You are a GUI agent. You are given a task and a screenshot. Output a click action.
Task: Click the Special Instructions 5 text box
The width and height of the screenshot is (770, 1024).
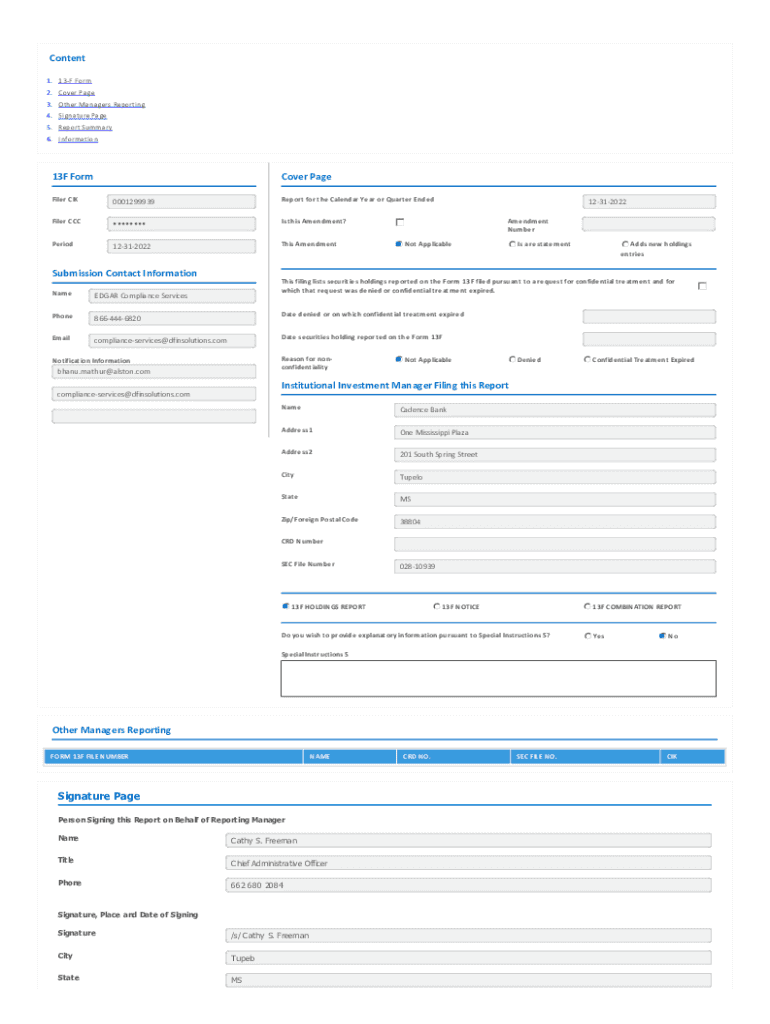498,678
